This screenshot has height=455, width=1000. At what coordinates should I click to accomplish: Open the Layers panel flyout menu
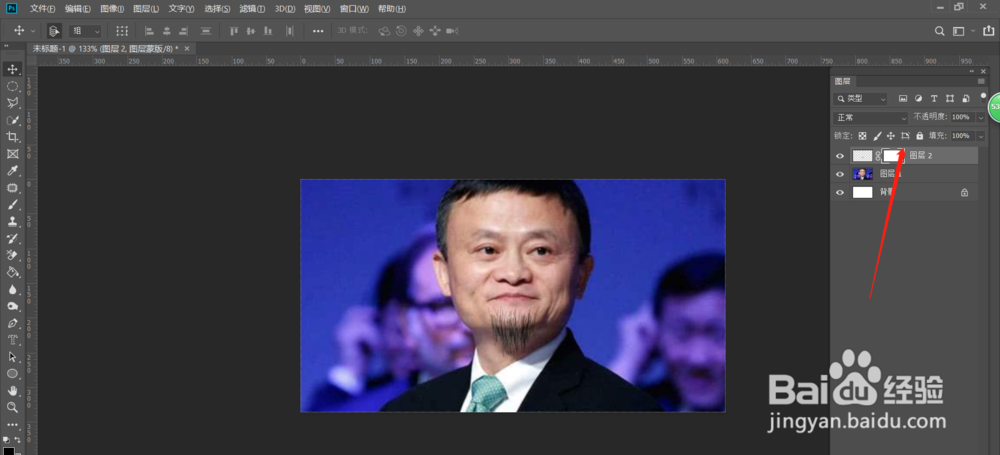click(x=981, y=81)
